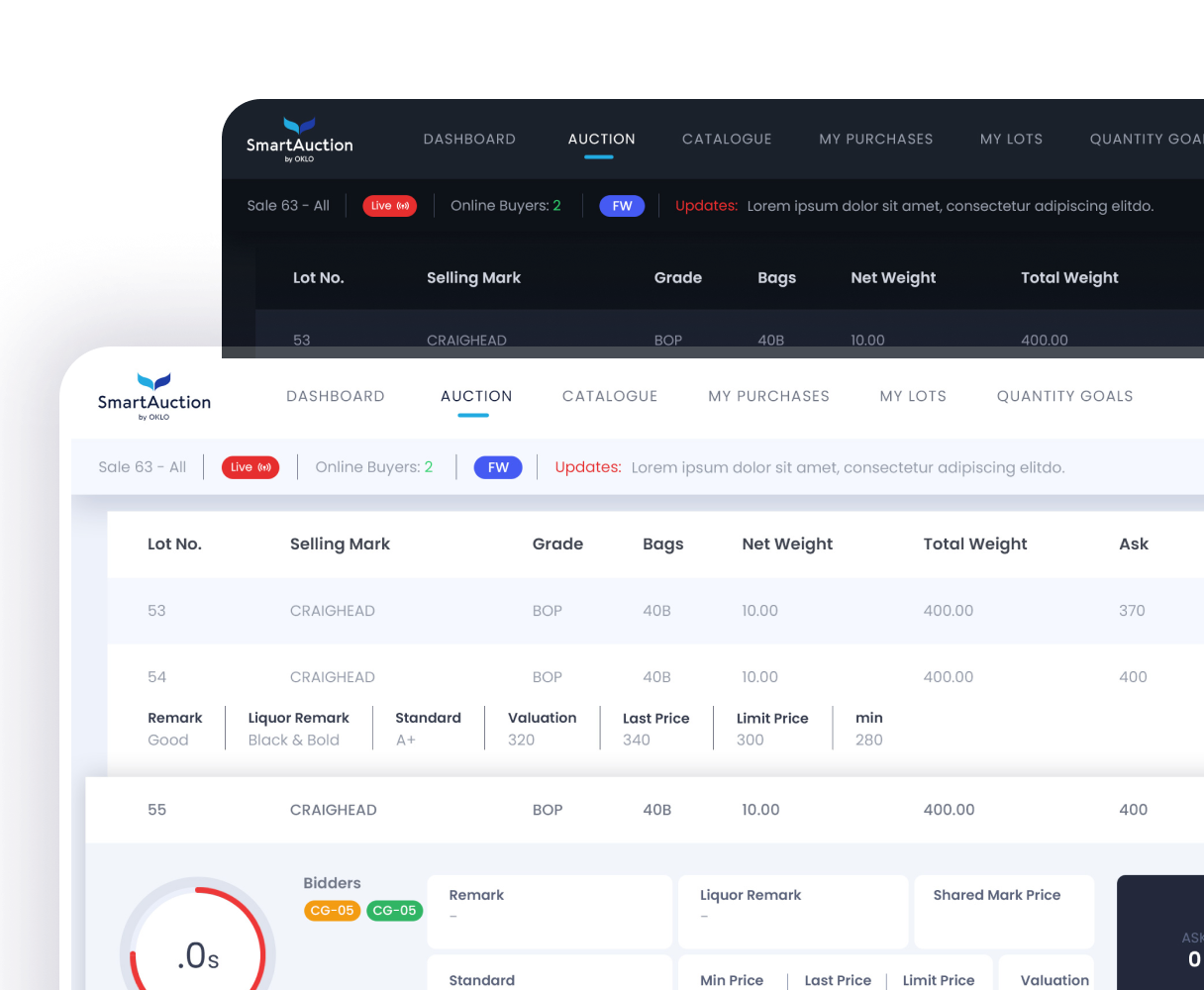The height and width of the screenshot is (990, 1204).
Task: Open My Lots tab in light window
Action: pyautogui.click(x=913, y=396)
